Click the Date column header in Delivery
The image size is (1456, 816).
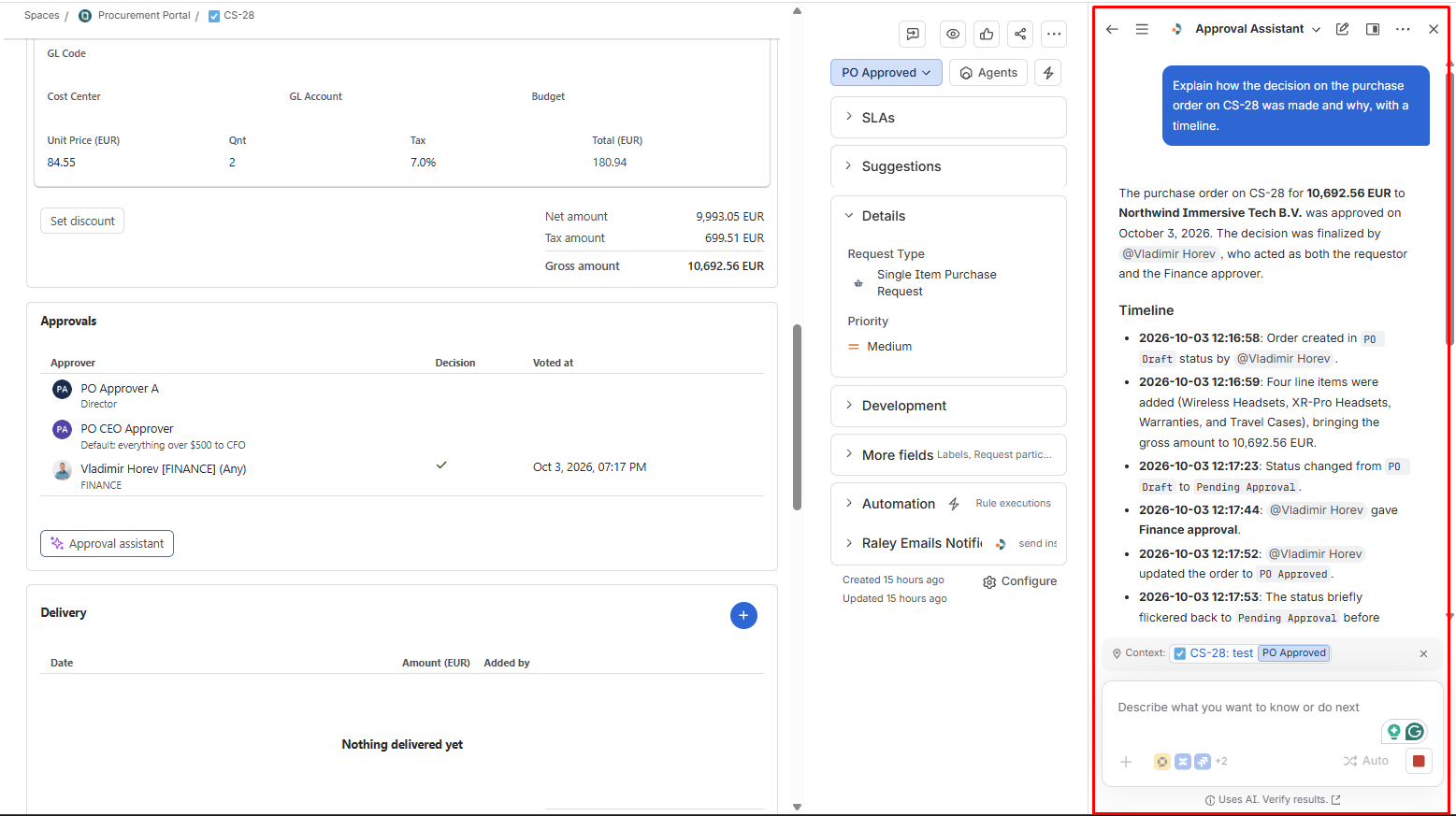pos(62,663)
